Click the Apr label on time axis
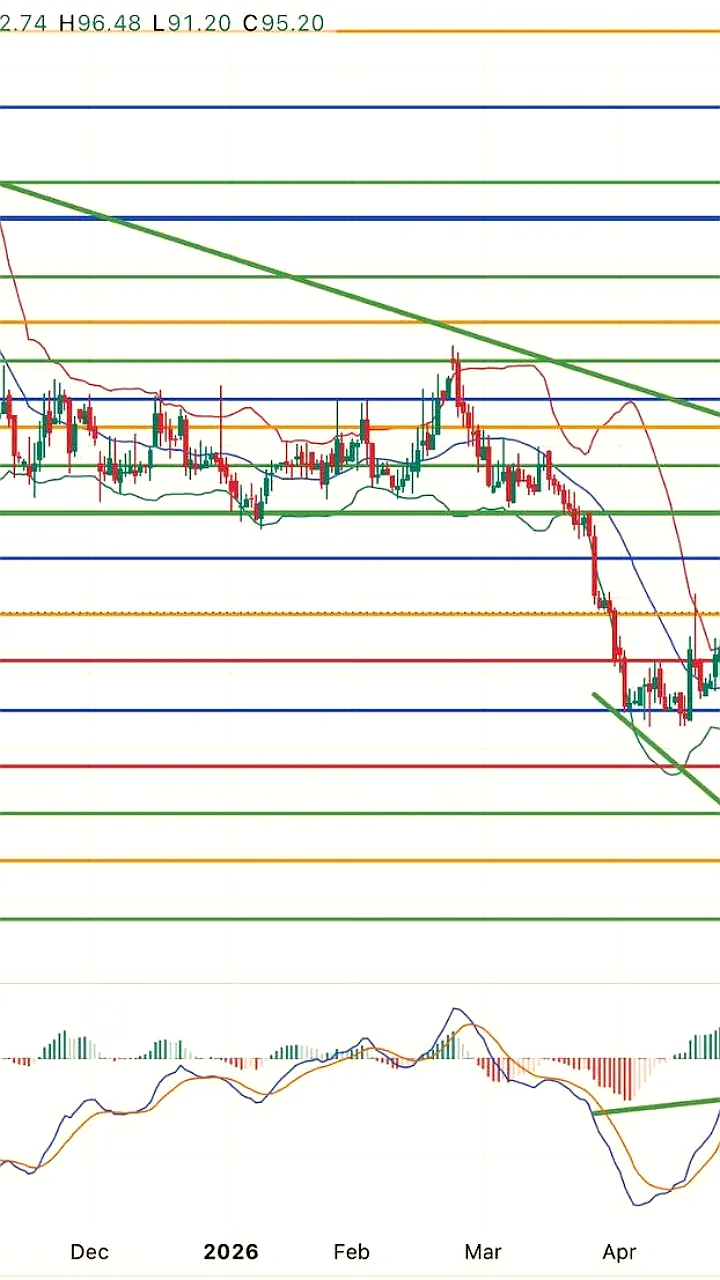The image size is (720, 1280). (620, 1252)
